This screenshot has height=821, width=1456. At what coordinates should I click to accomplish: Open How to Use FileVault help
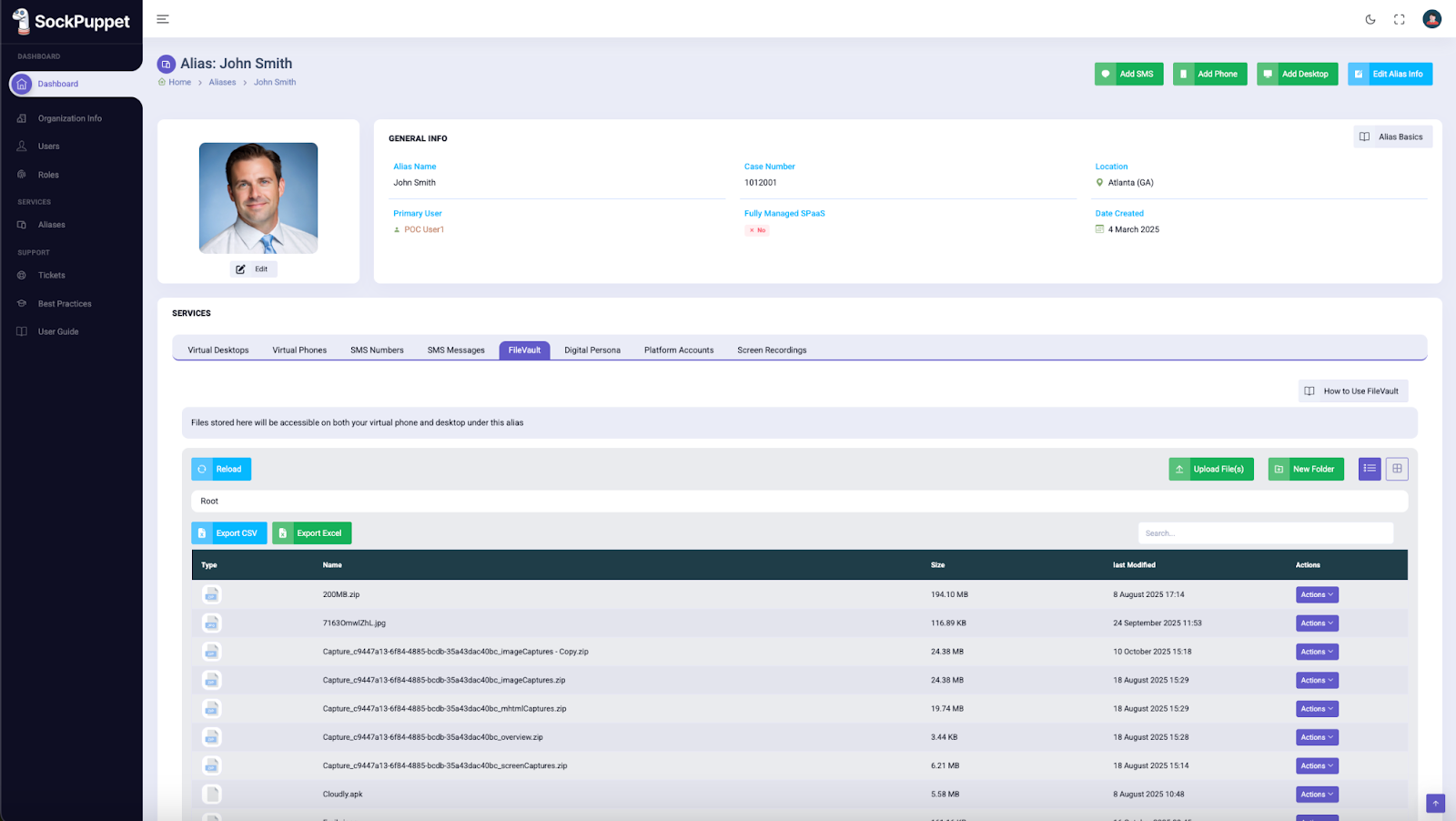pyautogui.click(x=1353, y=391)
